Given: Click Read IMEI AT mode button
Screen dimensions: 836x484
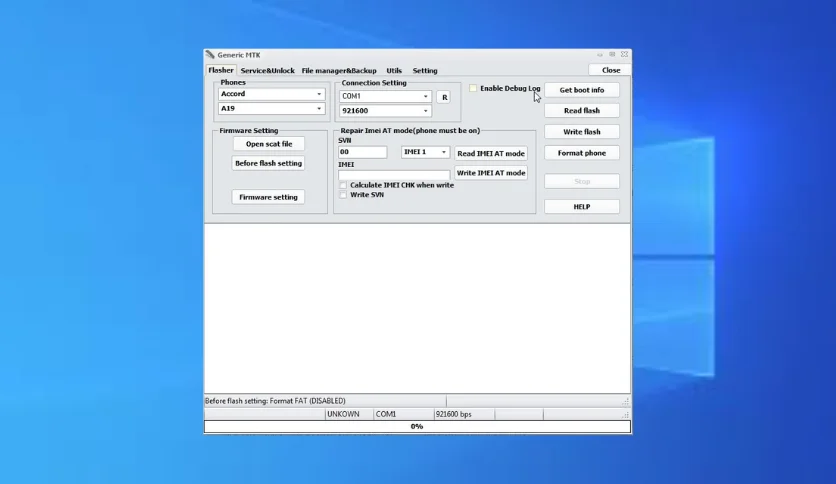Looking at the screenshot, I should pyautogui.click(x=491, y=154).
